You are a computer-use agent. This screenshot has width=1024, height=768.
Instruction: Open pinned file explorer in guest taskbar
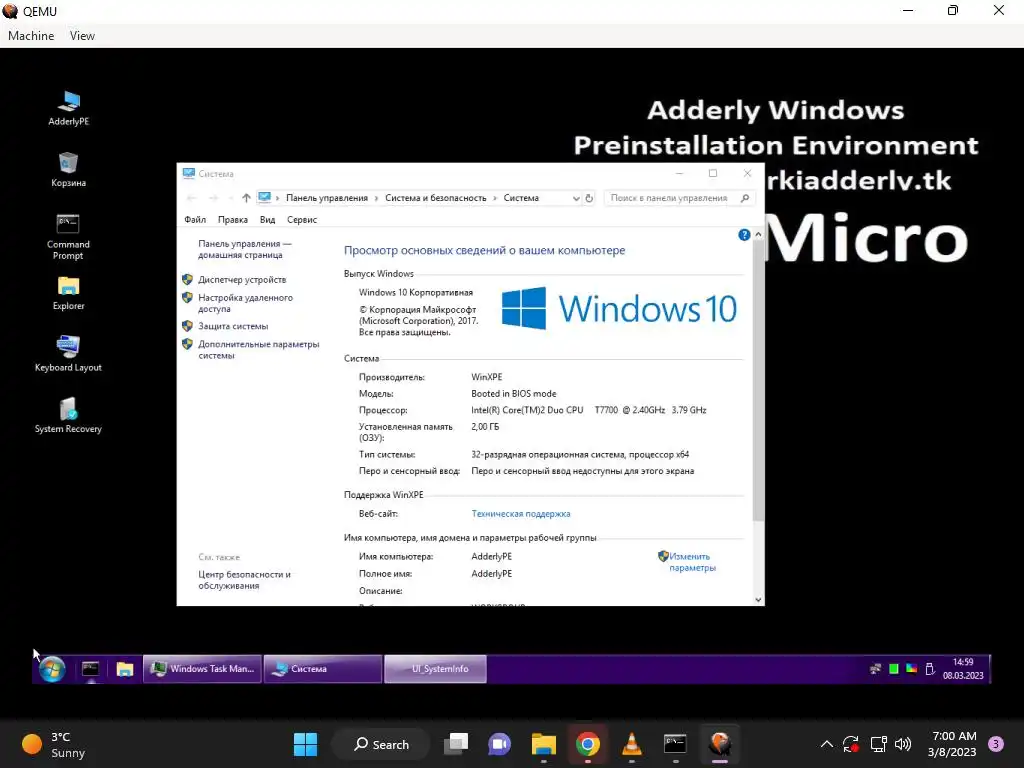pos(125,669)
